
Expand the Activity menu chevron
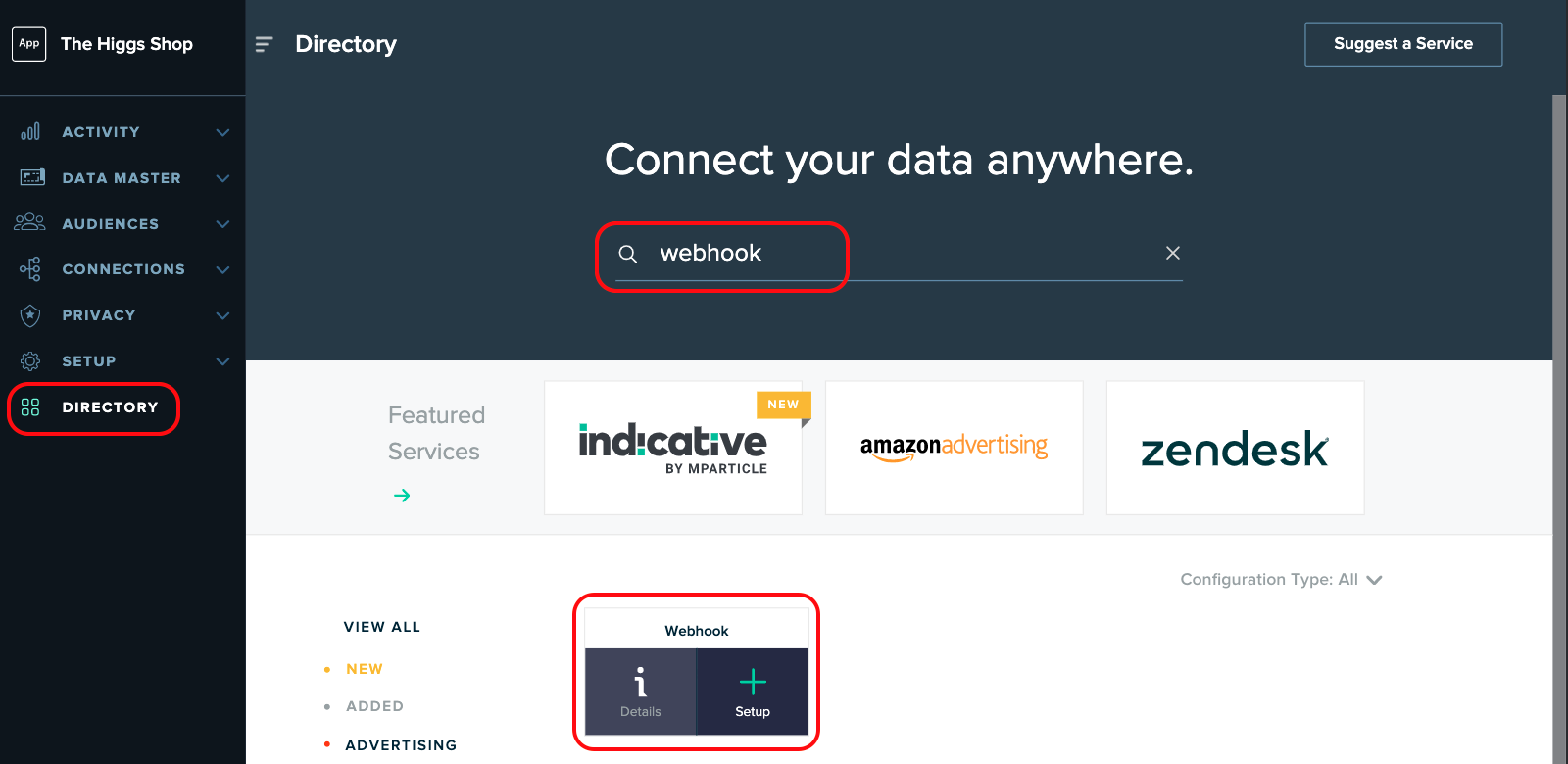tap(222, 132)
